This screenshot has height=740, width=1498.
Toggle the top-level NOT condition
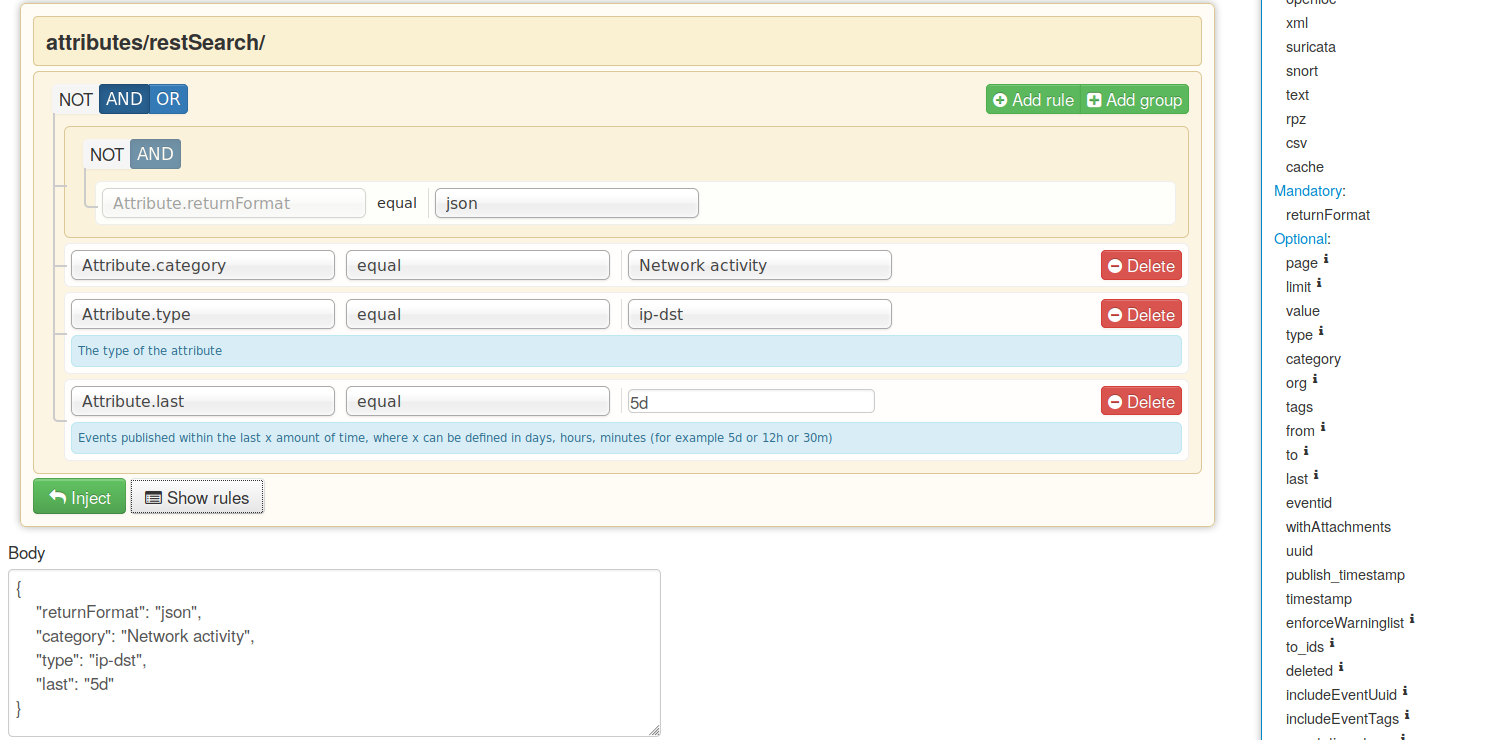[x=75, y=99]
